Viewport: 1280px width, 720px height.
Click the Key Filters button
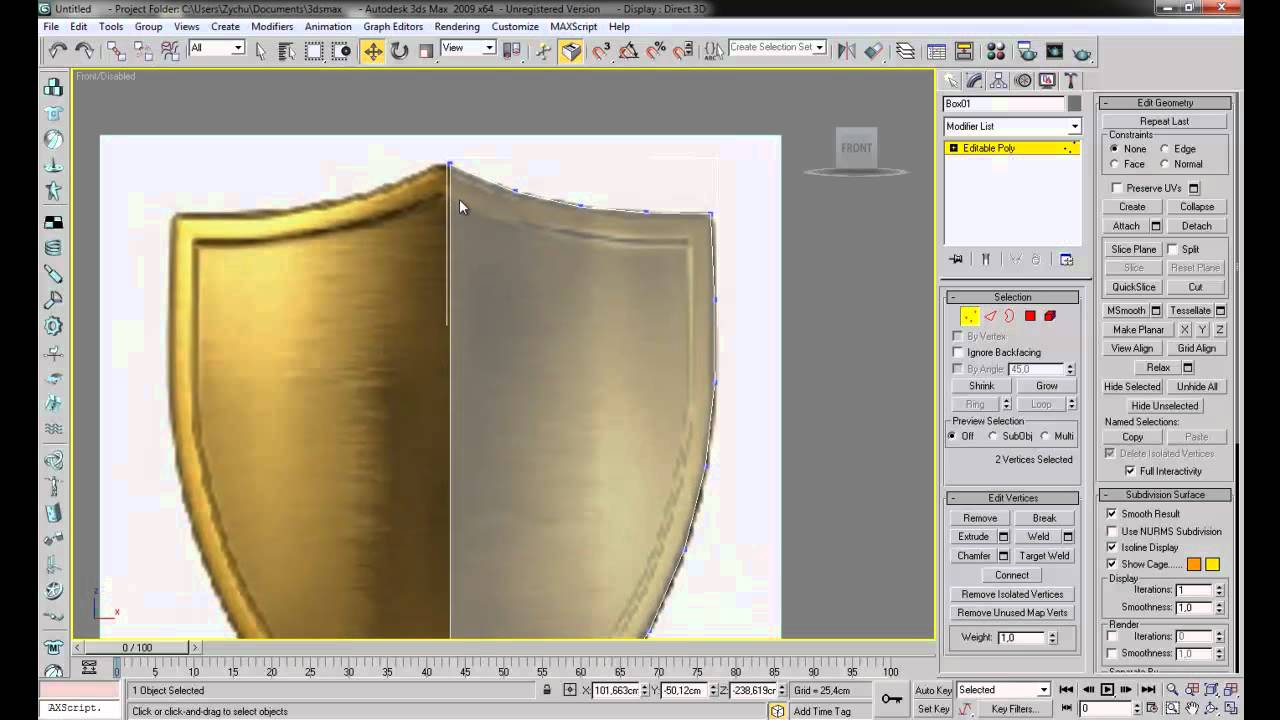pyautogui.click(x=1013, y=709)
